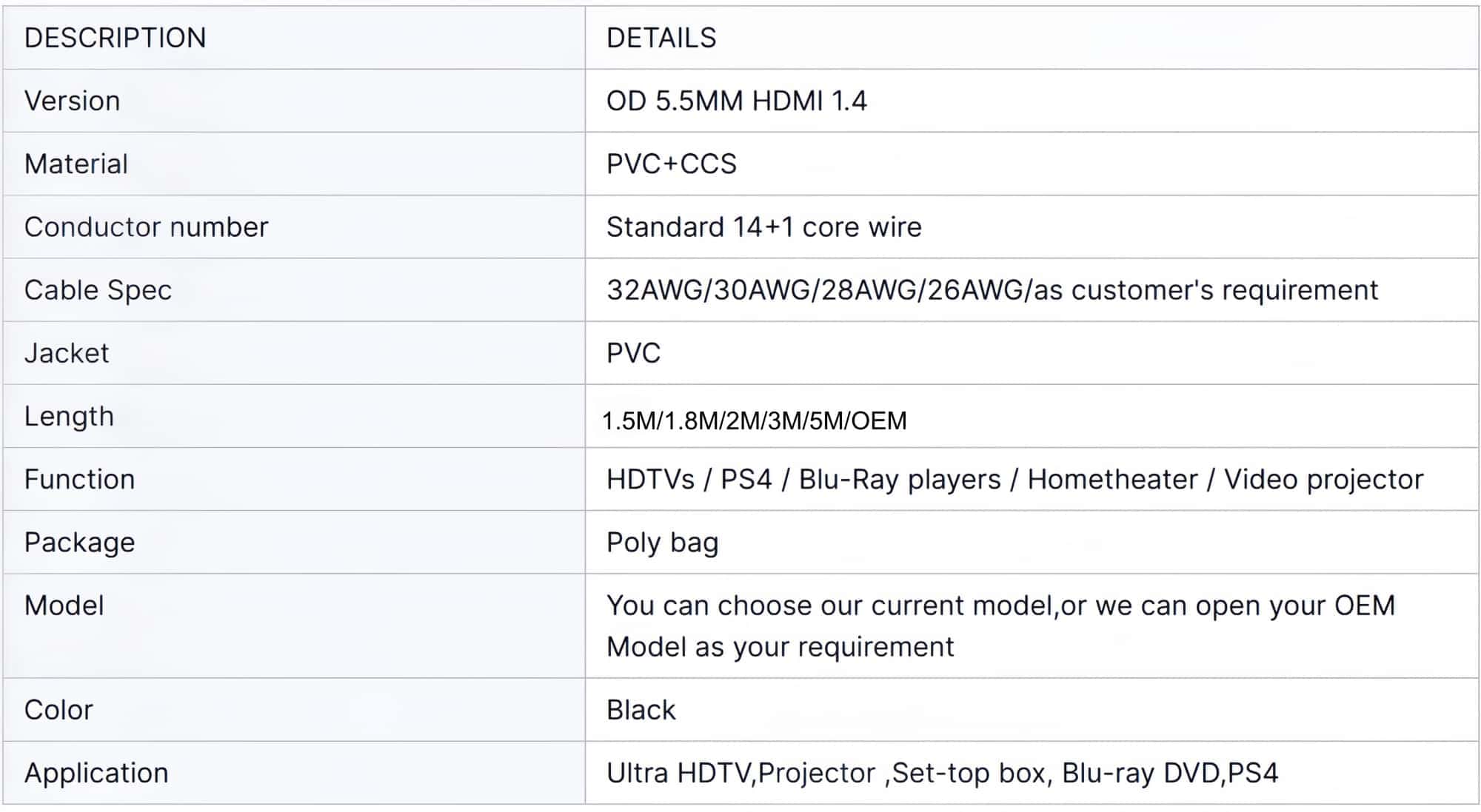Click the HDTVs / PS4 function details

(1014, 480)
